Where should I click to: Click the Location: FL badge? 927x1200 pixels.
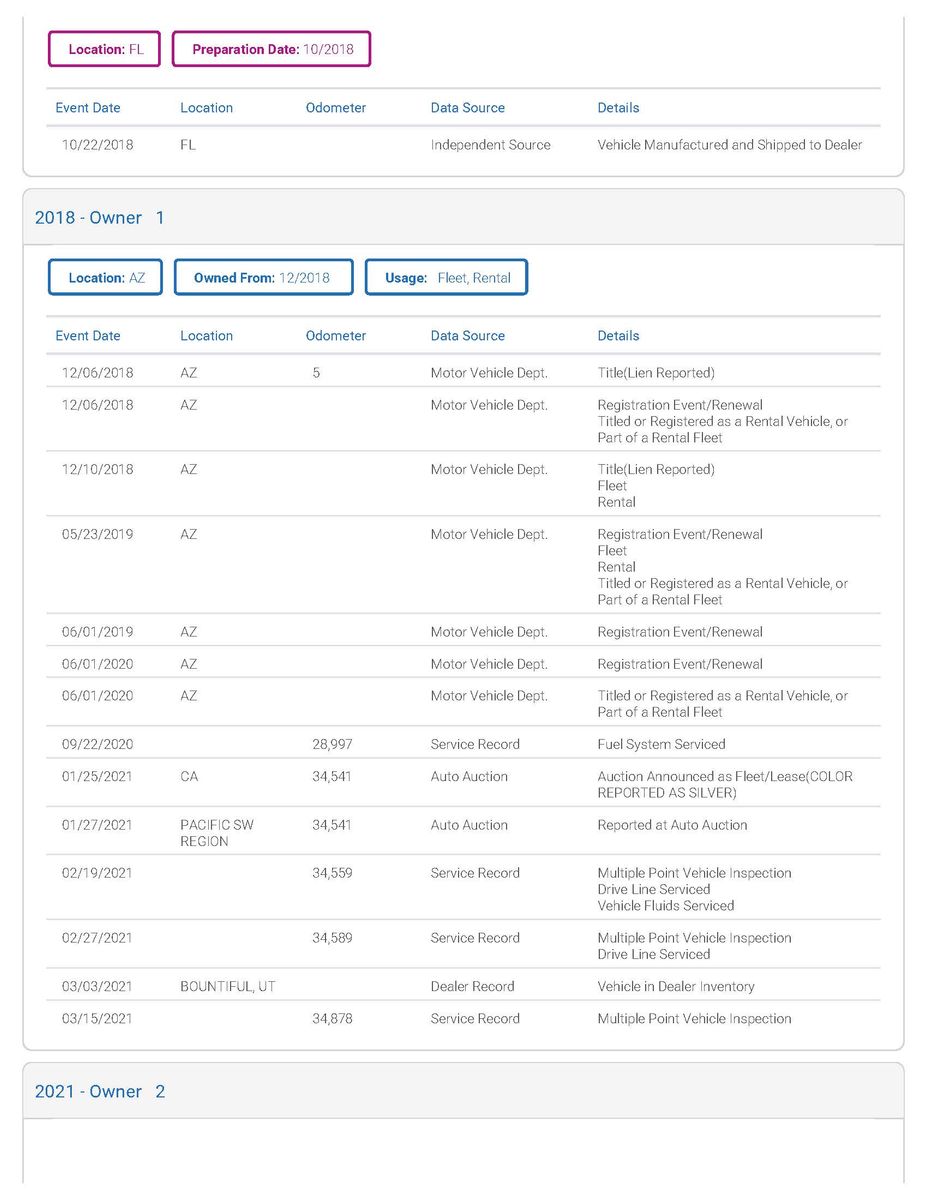[105, 49]
